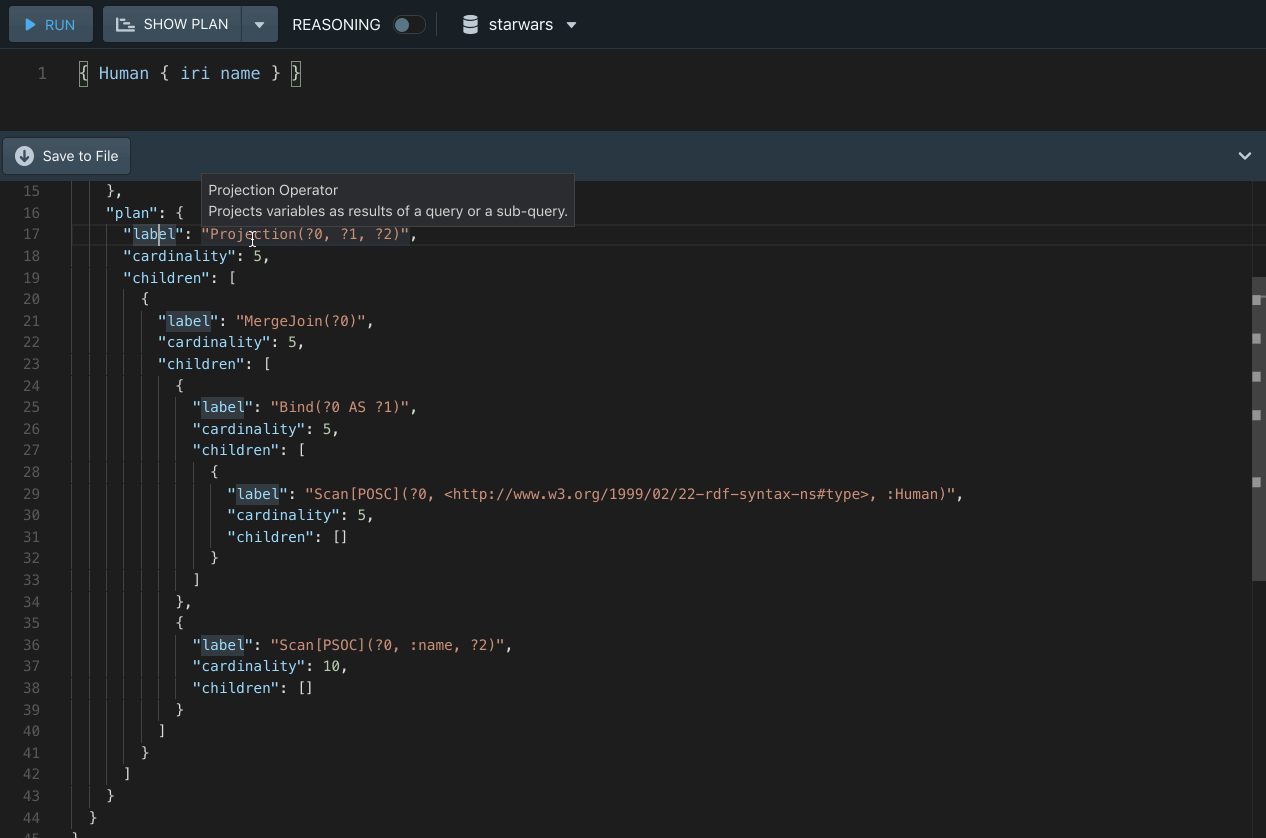Image resolution: width=1266 pixels, height=838 pixels.
Task: Toggle the REASONING switch
Action: tap(408, 25)
